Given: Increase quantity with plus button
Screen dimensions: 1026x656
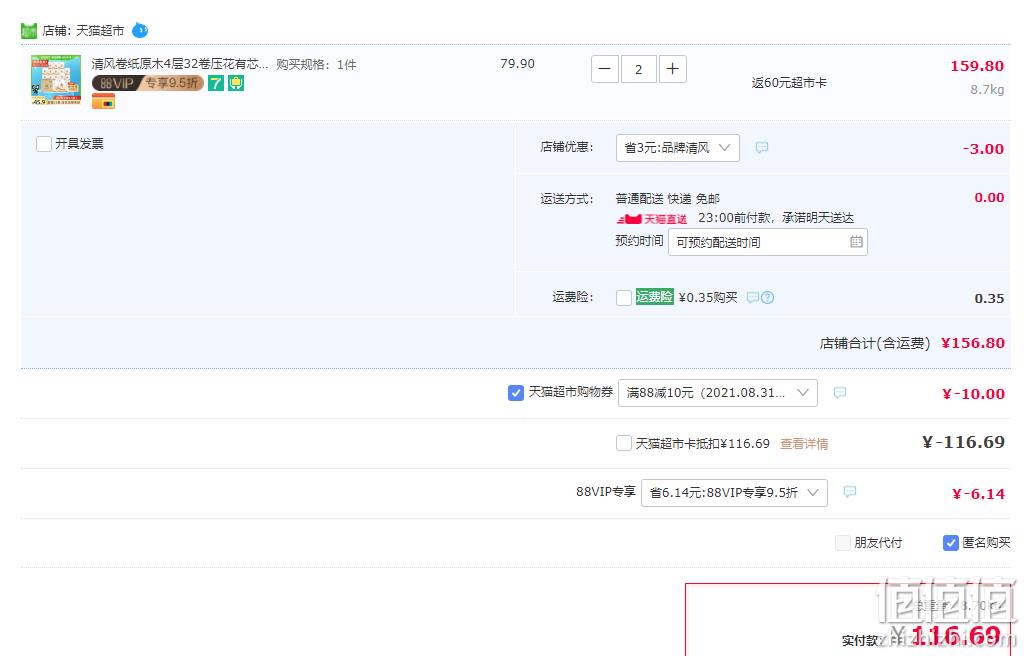Looking at the screenshot, I should pyautogui.click(x=673, y=69).
